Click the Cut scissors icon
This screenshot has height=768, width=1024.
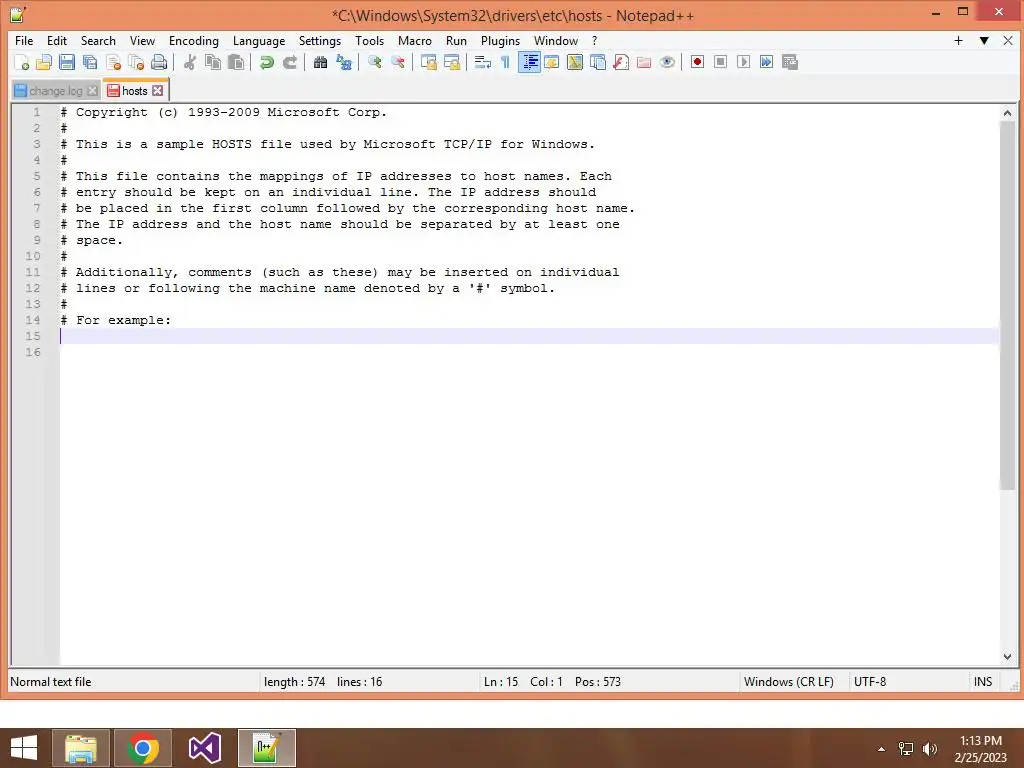(x=189, y=62)
